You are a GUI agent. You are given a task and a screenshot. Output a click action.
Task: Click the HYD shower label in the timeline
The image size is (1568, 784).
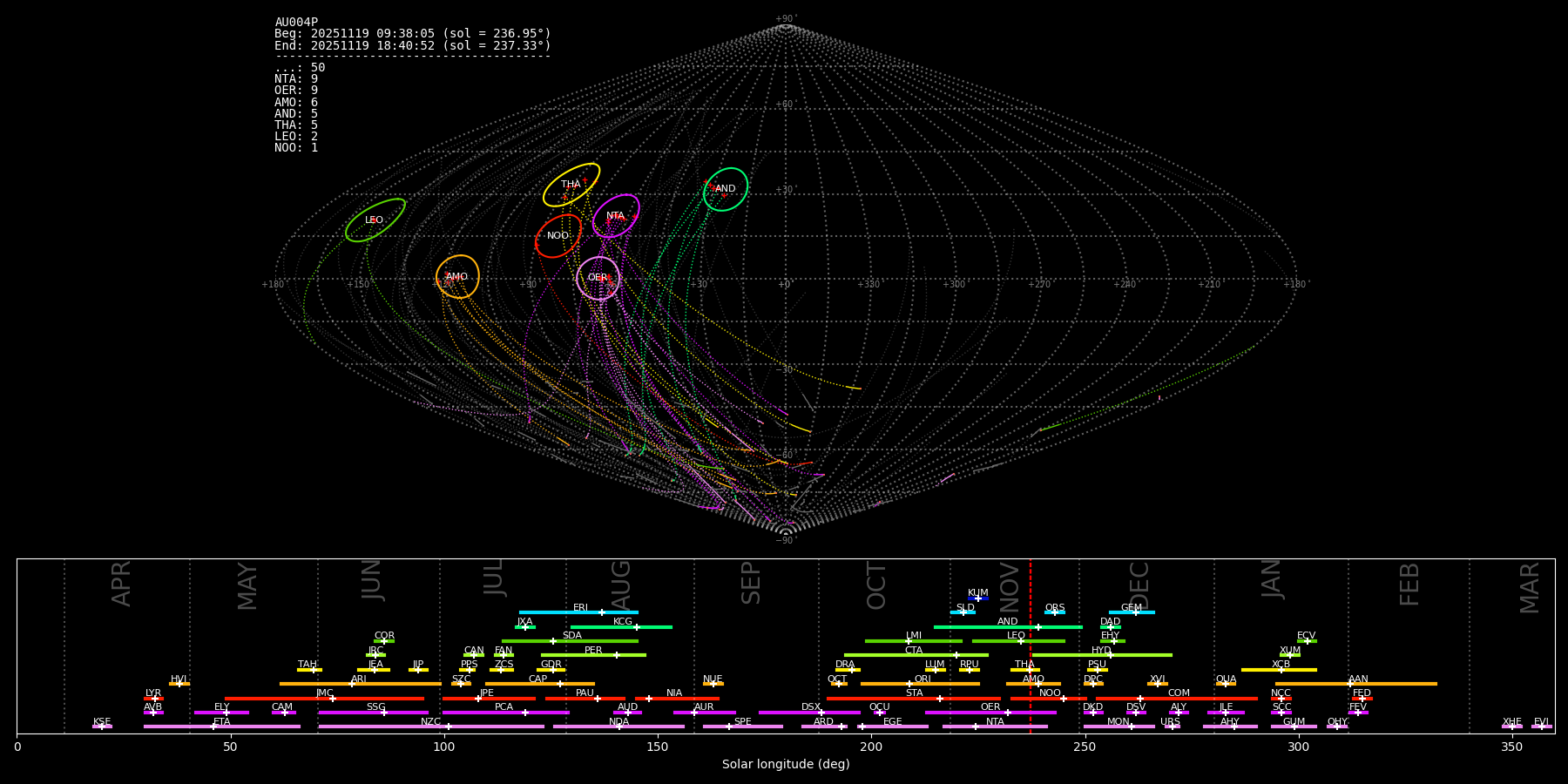click(x=1102, y=651)
